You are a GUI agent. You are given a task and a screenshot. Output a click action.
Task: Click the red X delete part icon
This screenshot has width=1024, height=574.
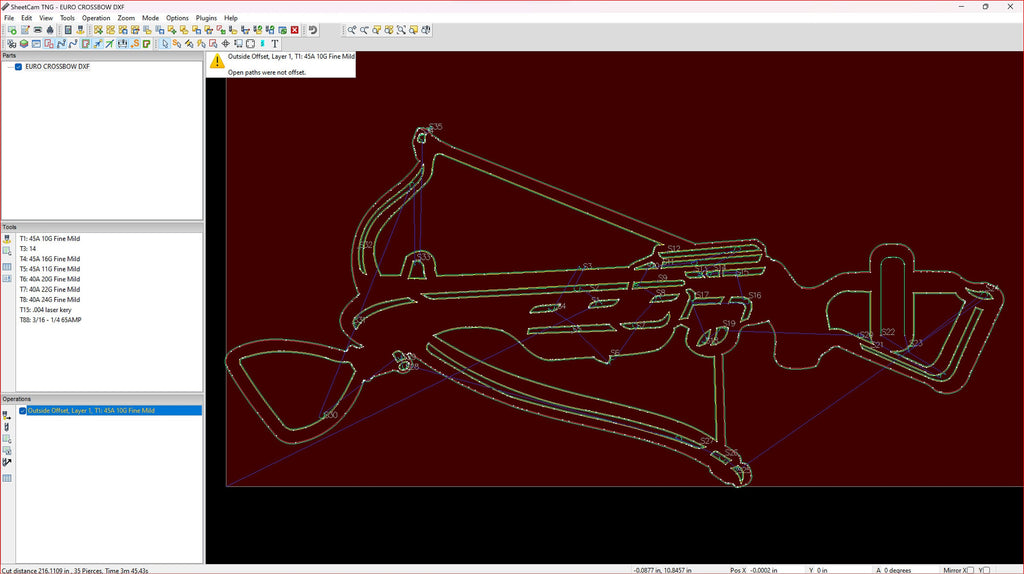pos(295,30)
